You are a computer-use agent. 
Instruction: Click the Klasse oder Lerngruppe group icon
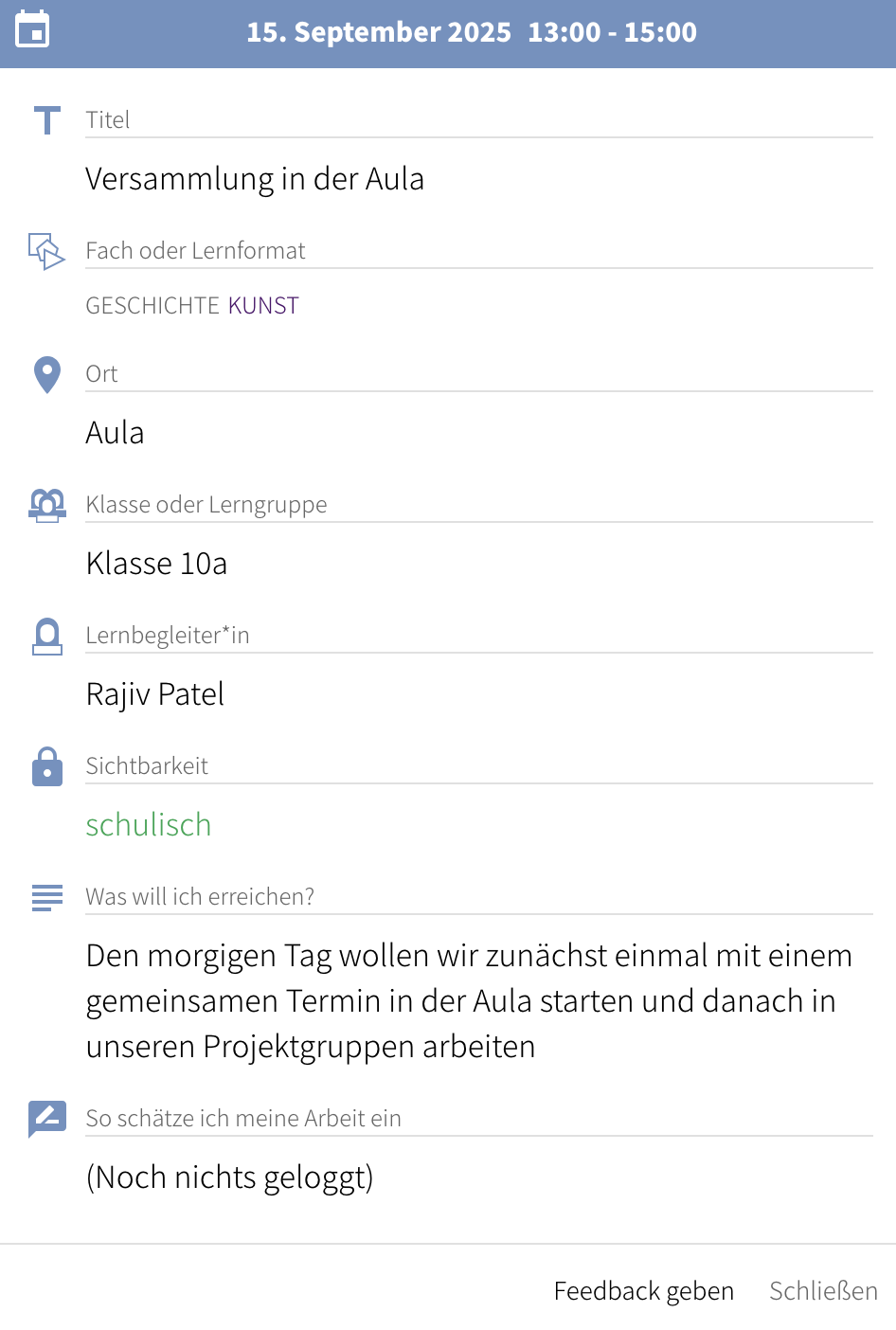(46, 505)
